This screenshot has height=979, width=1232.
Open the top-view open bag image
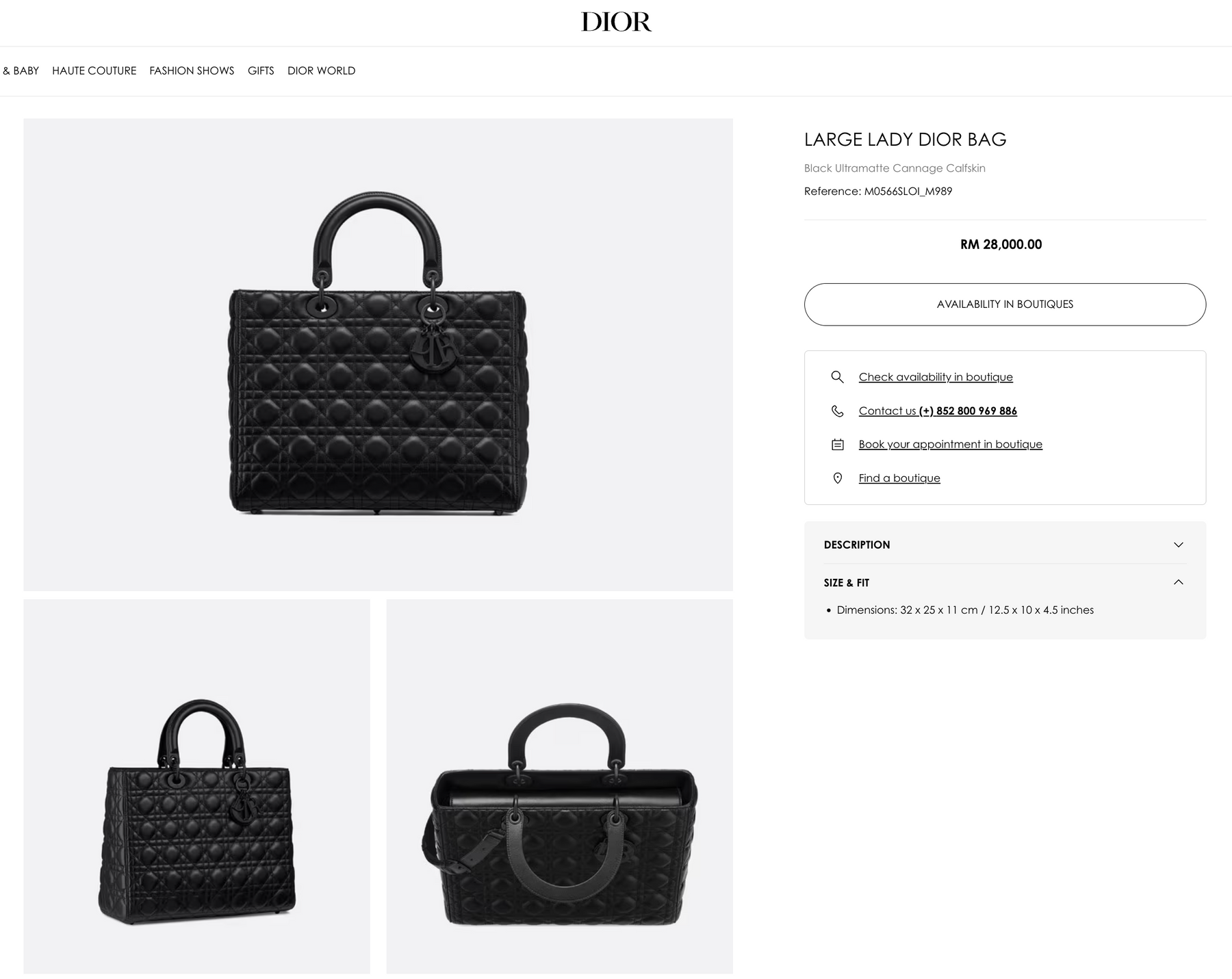559,786
